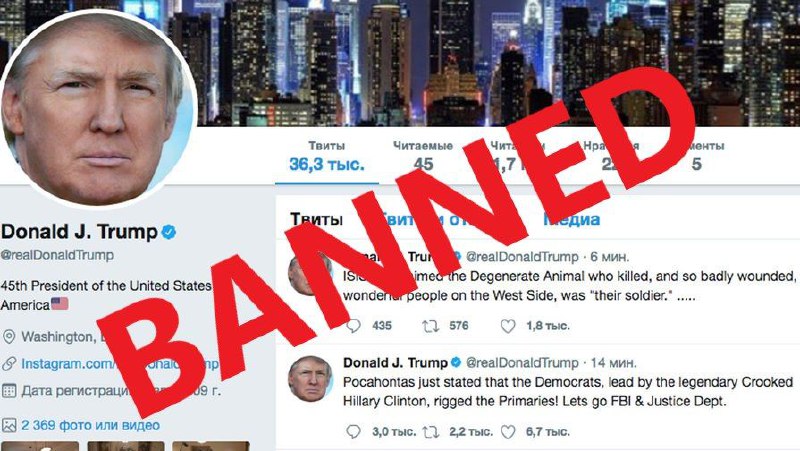This screenshot has width=800, height=451.
Task: Click reply icon on Degenerate Animal tweet
Action: pyautogui.click(x=353, y=326)
